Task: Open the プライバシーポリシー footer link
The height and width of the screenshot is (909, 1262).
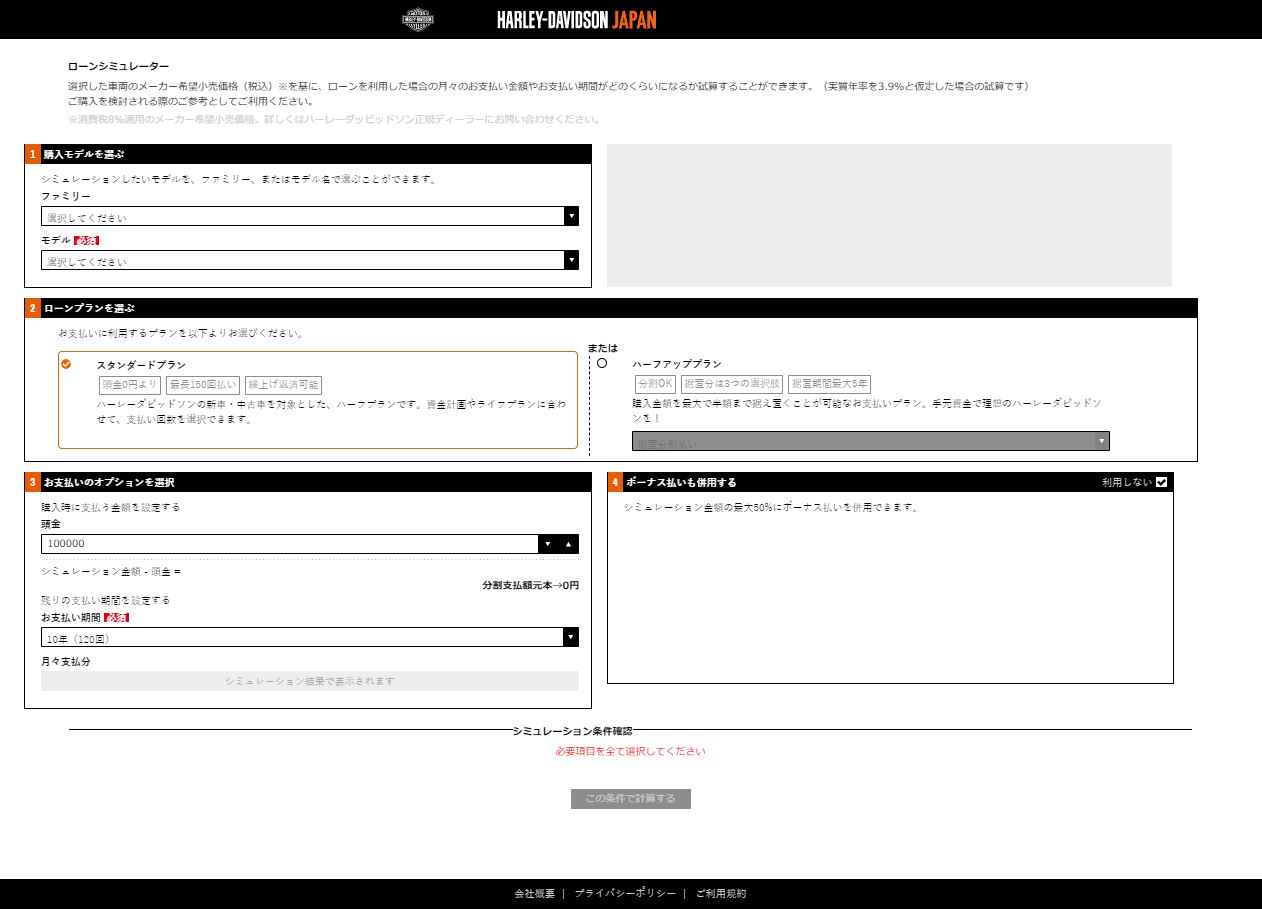Action: coord(625,894)
